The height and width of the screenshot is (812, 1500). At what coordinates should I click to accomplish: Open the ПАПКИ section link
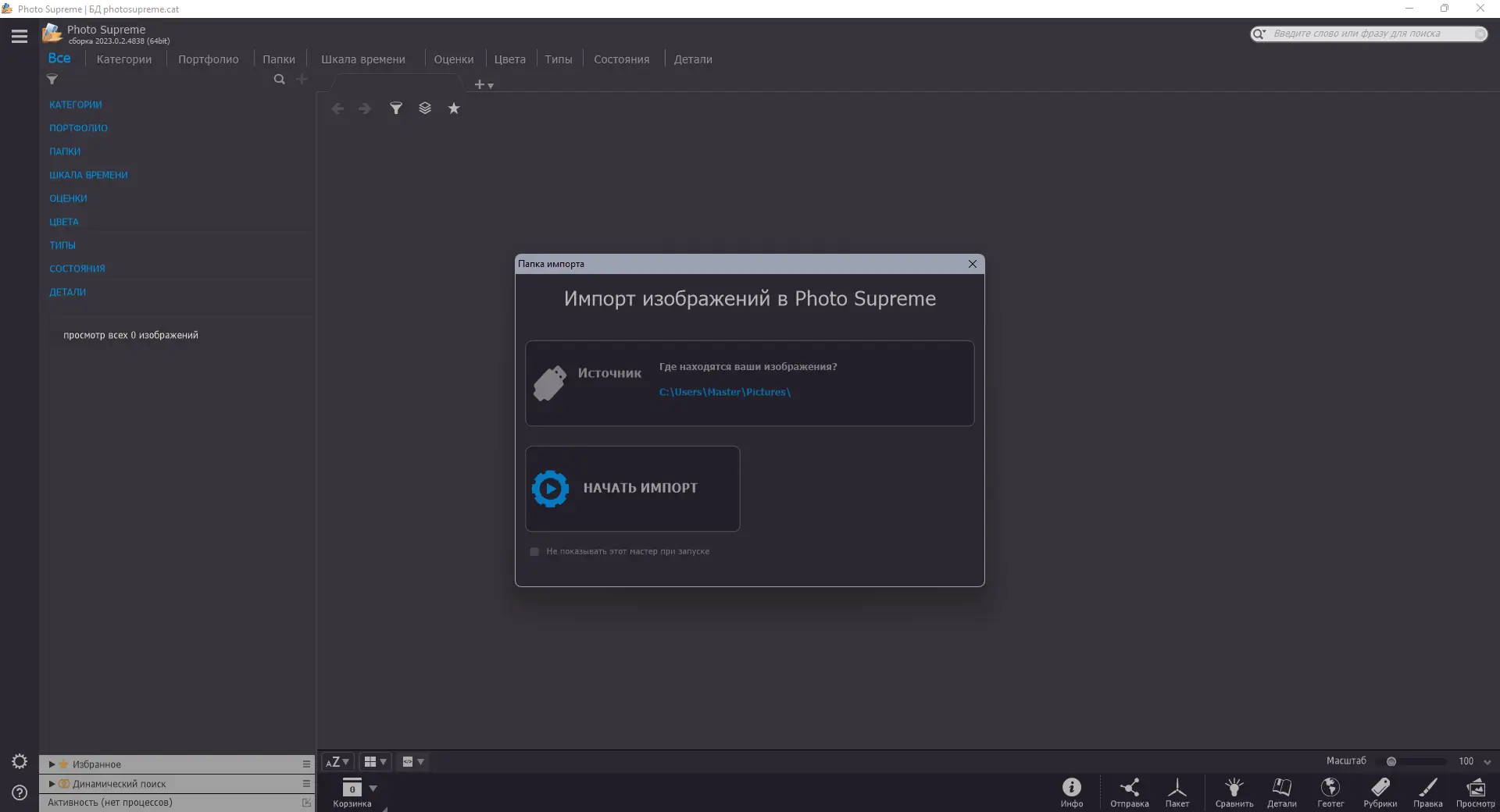click(65, 151)
